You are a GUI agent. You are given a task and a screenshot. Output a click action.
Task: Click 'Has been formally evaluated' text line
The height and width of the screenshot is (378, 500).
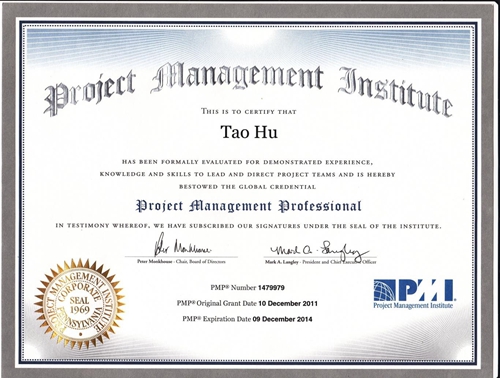pos(247,162)
